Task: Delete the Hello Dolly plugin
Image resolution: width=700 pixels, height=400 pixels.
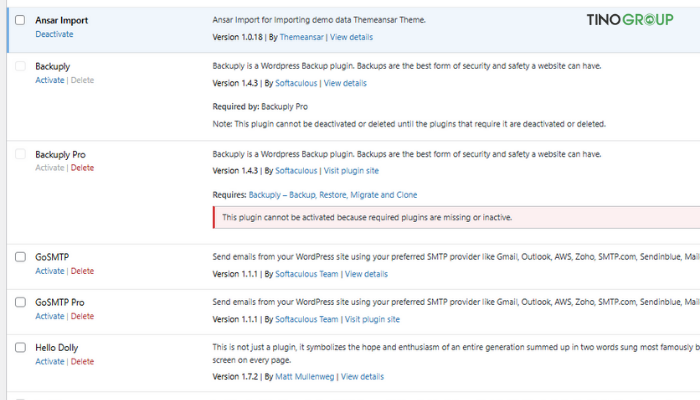Action: pyautogui.click(x=82, y=362)
